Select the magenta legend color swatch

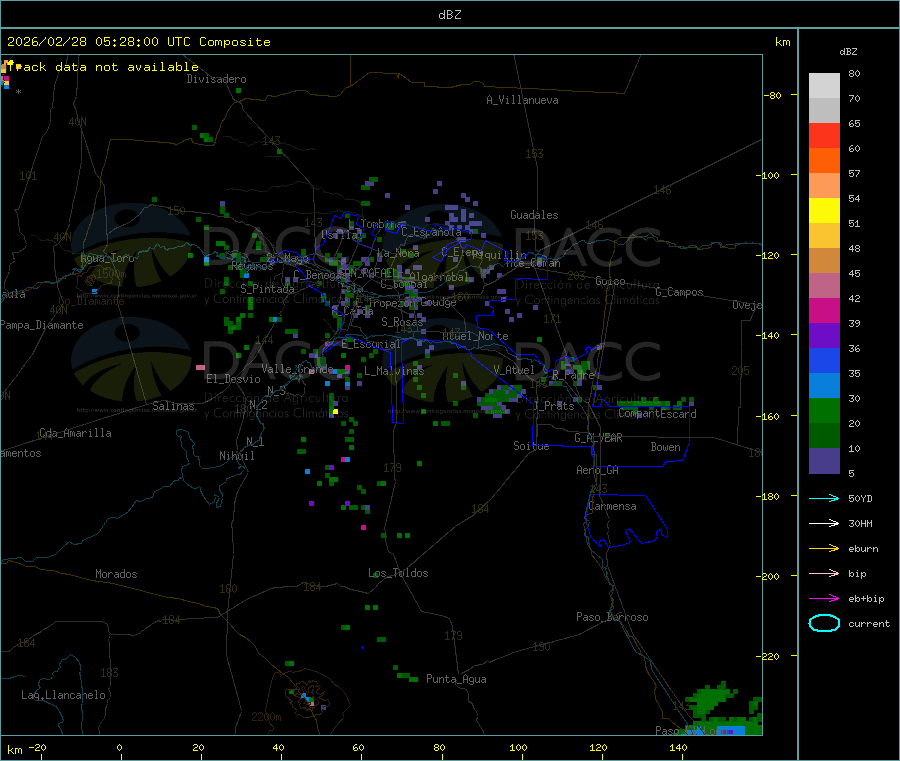tap(824, 310)
